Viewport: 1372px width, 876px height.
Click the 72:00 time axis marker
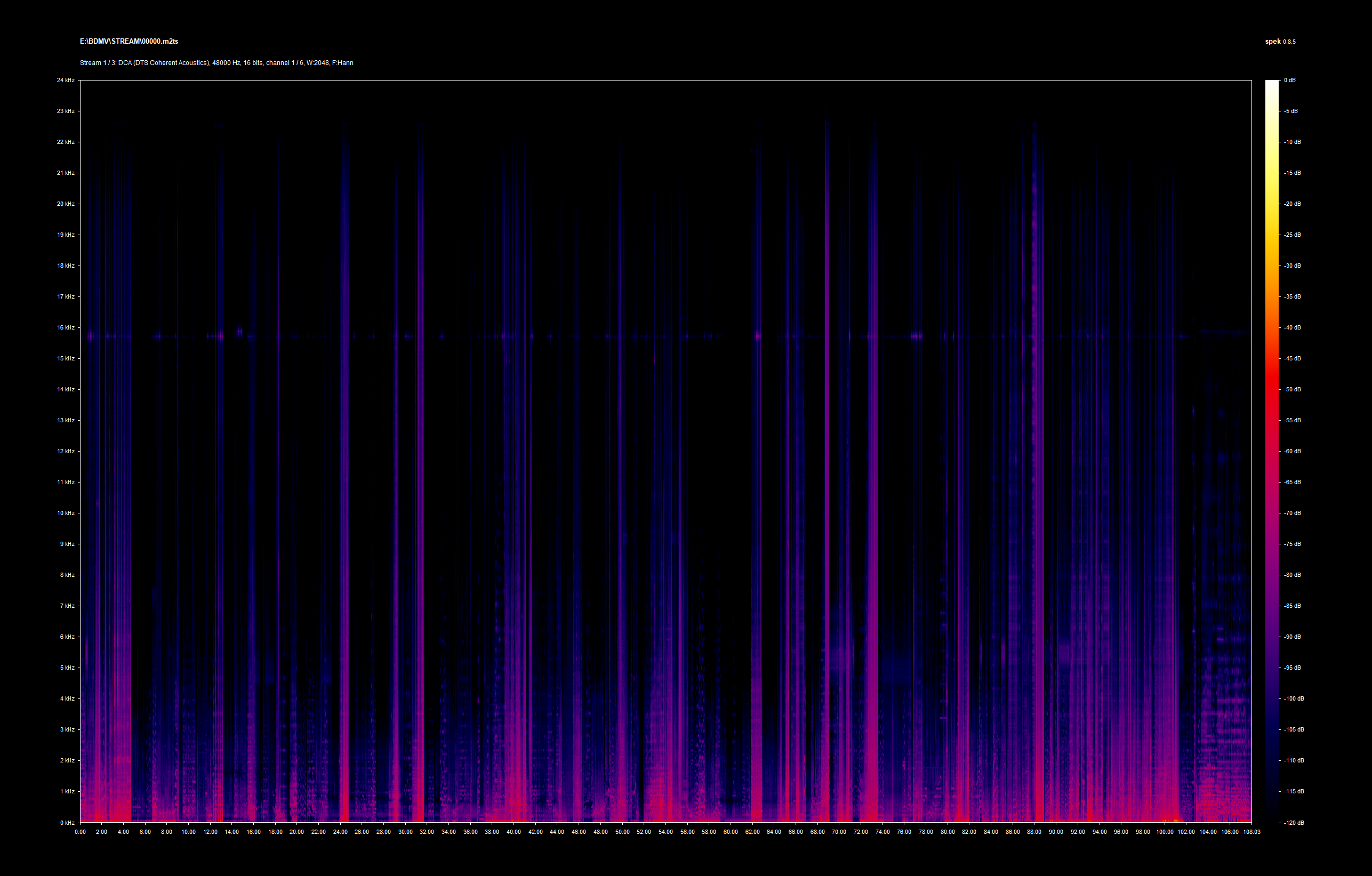tap(860, 832)
